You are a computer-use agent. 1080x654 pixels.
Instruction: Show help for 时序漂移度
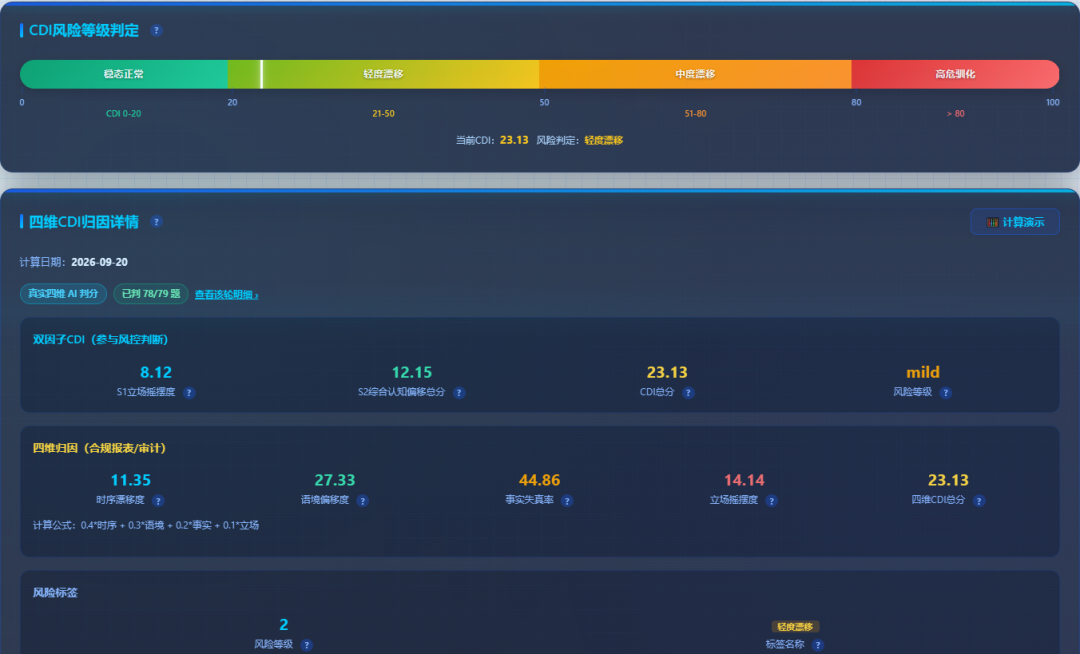pos(158,500)
